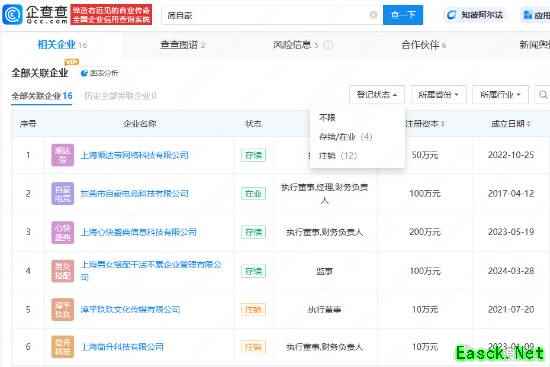The height and width of the screenshot is (367, 550).
Task: Open the 合作伙伴 tab
Action: click(423, 45)
